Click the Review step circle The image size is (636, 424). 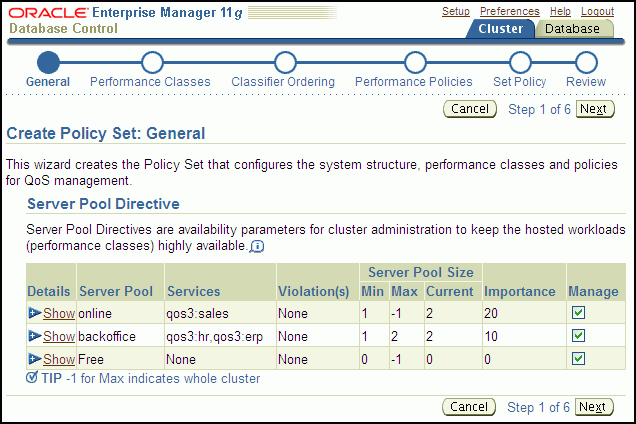coord(586,63)
